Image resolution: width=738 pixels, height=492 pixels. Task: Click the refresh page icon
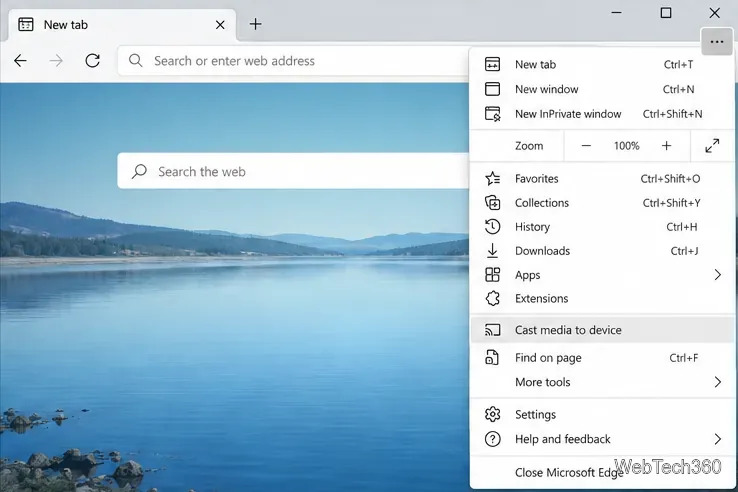93,61
